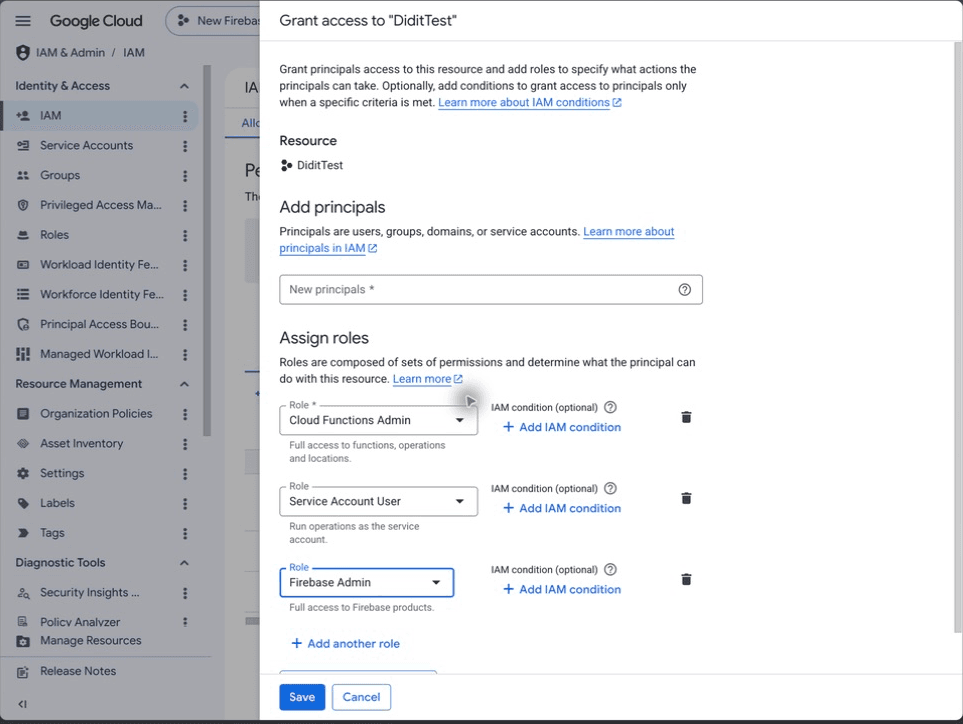Open Policy Analyzer in the sidebar
The height and width of the screenshot is (724, 963).
pyautogui.click(x=80, y=622)
